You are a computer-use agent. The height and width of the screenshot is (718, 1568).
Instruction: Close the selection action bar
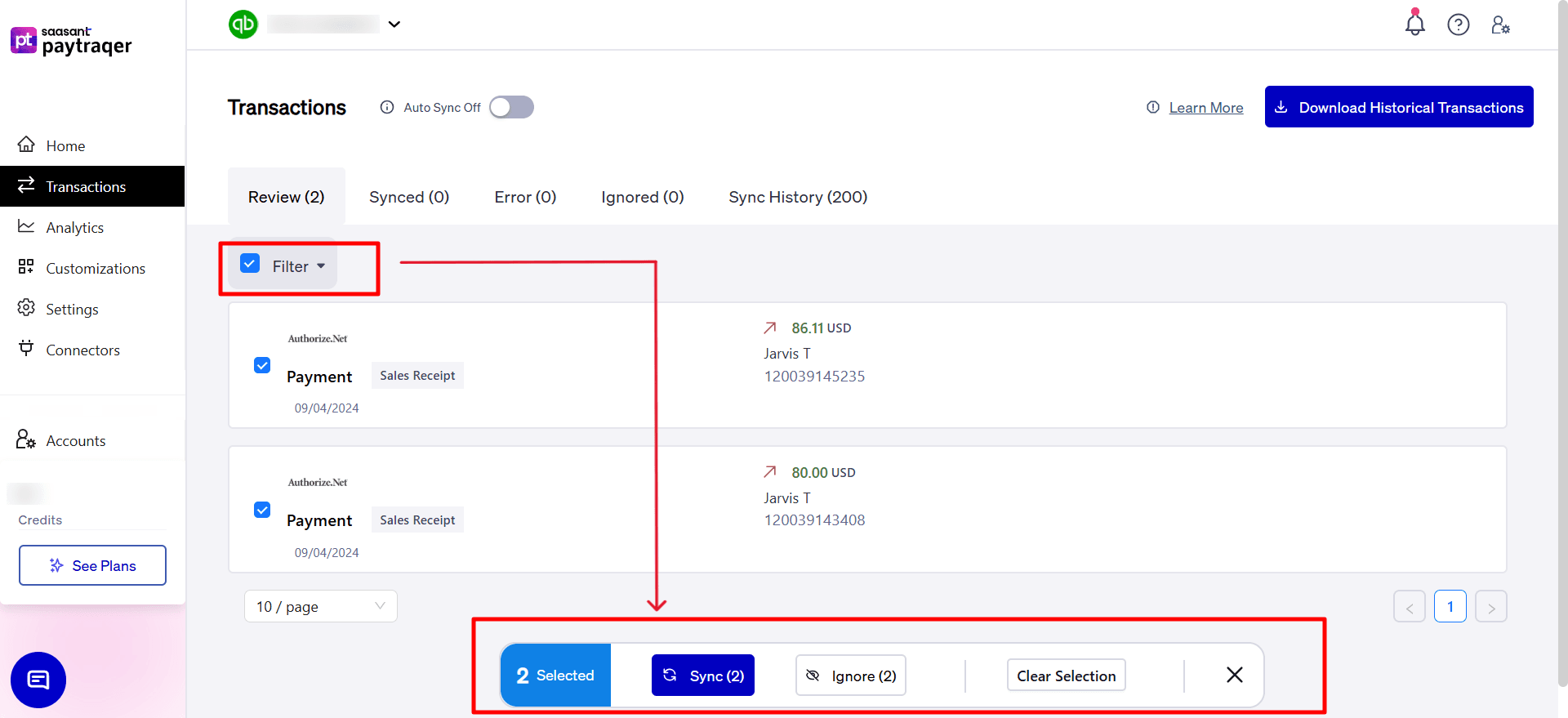tap(1235, 675)
